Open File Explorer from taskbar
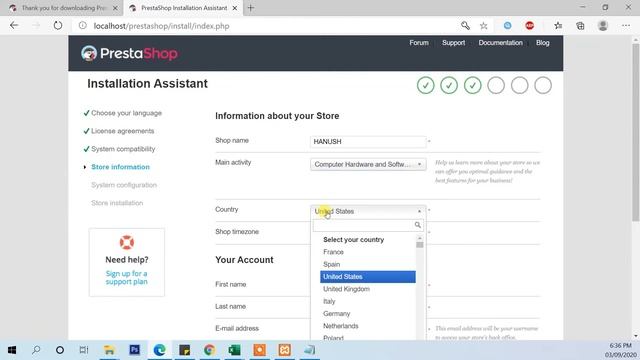Viewport: 640px width, 360px height. point(109,350)
